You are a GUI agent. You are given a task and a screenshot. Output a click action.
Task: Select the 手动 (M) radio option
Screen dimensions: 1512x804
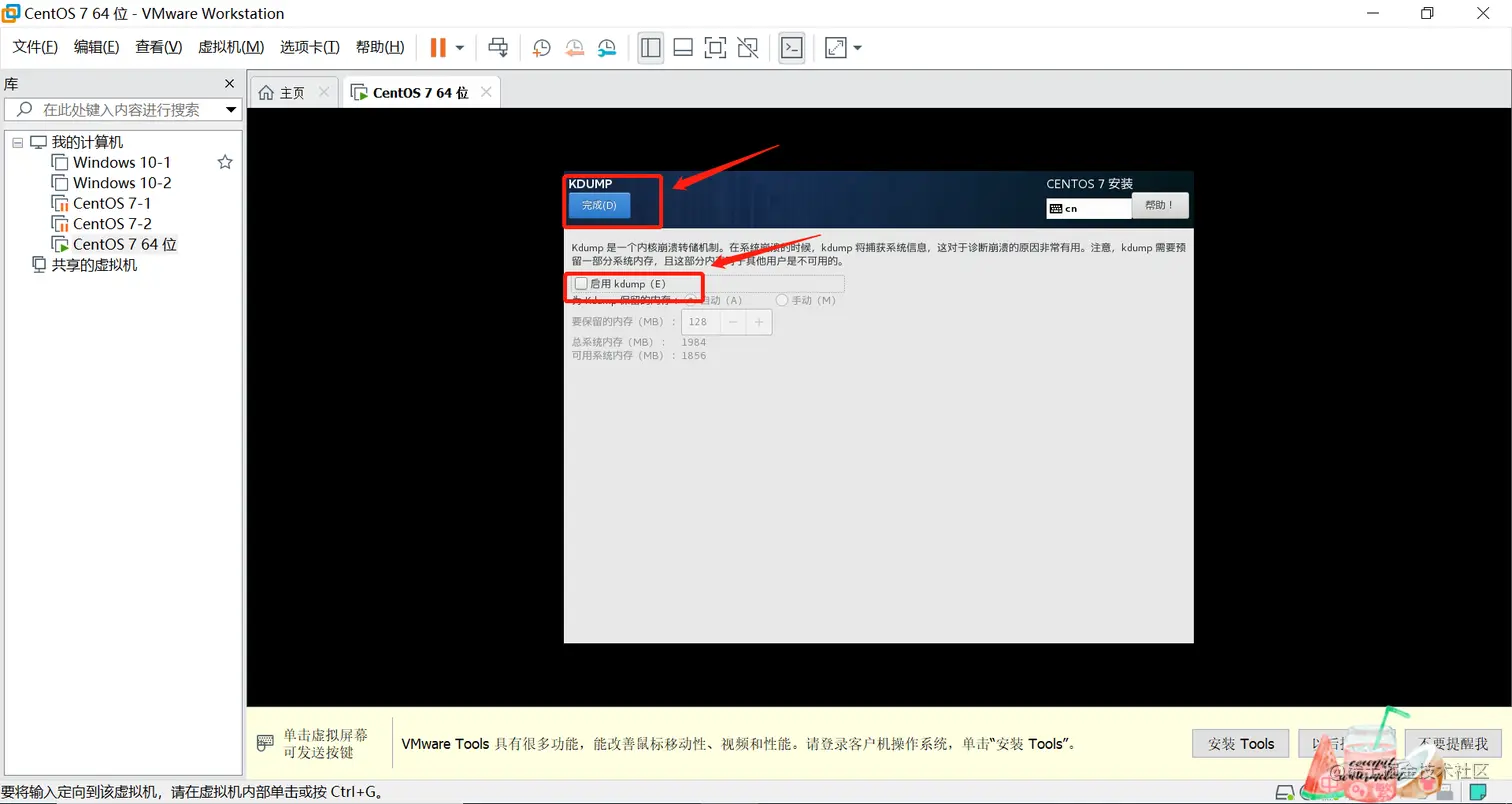(x=782, y=300)
